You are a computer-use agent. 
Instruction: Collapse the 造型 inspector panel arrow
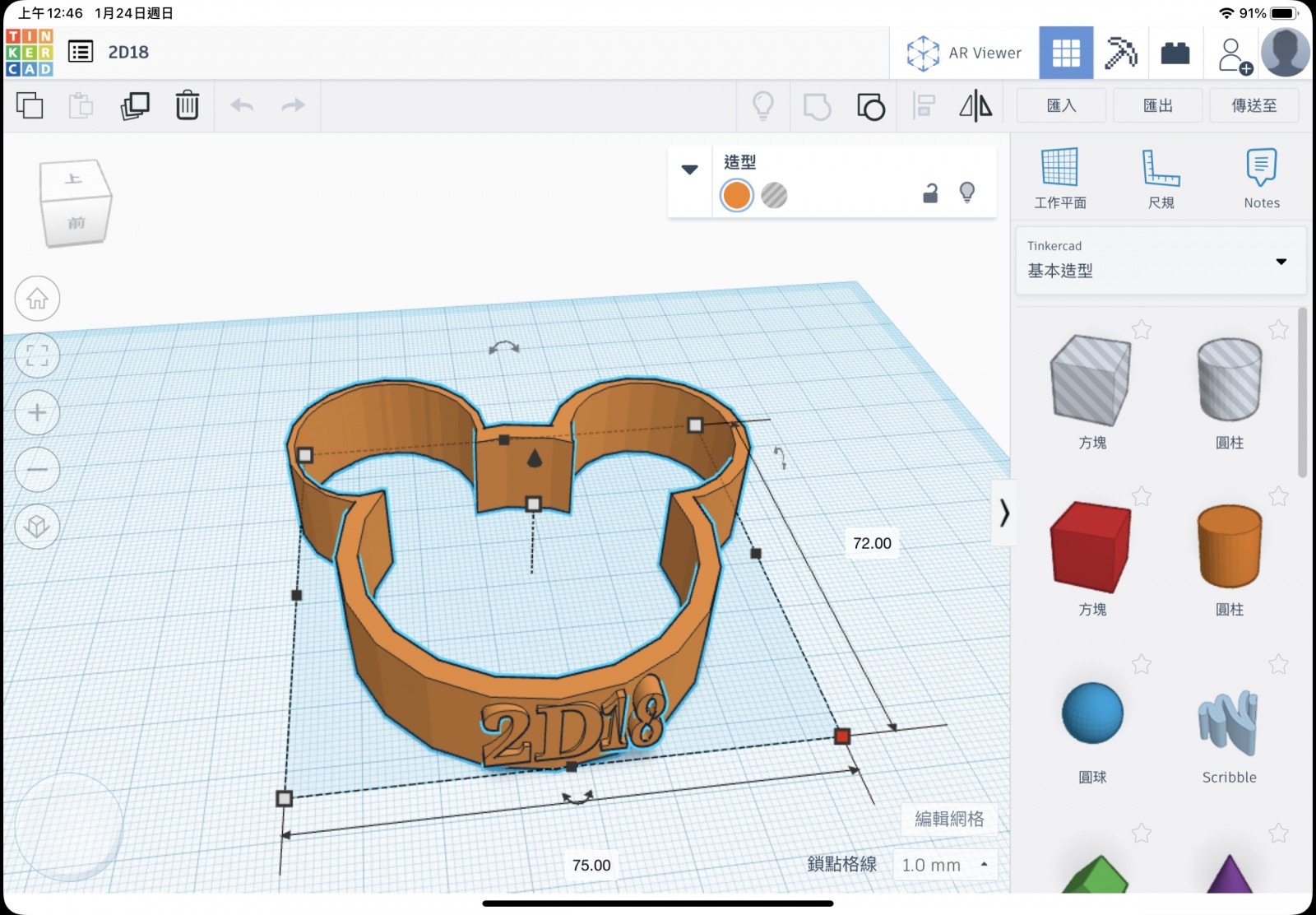click(690, 170)
